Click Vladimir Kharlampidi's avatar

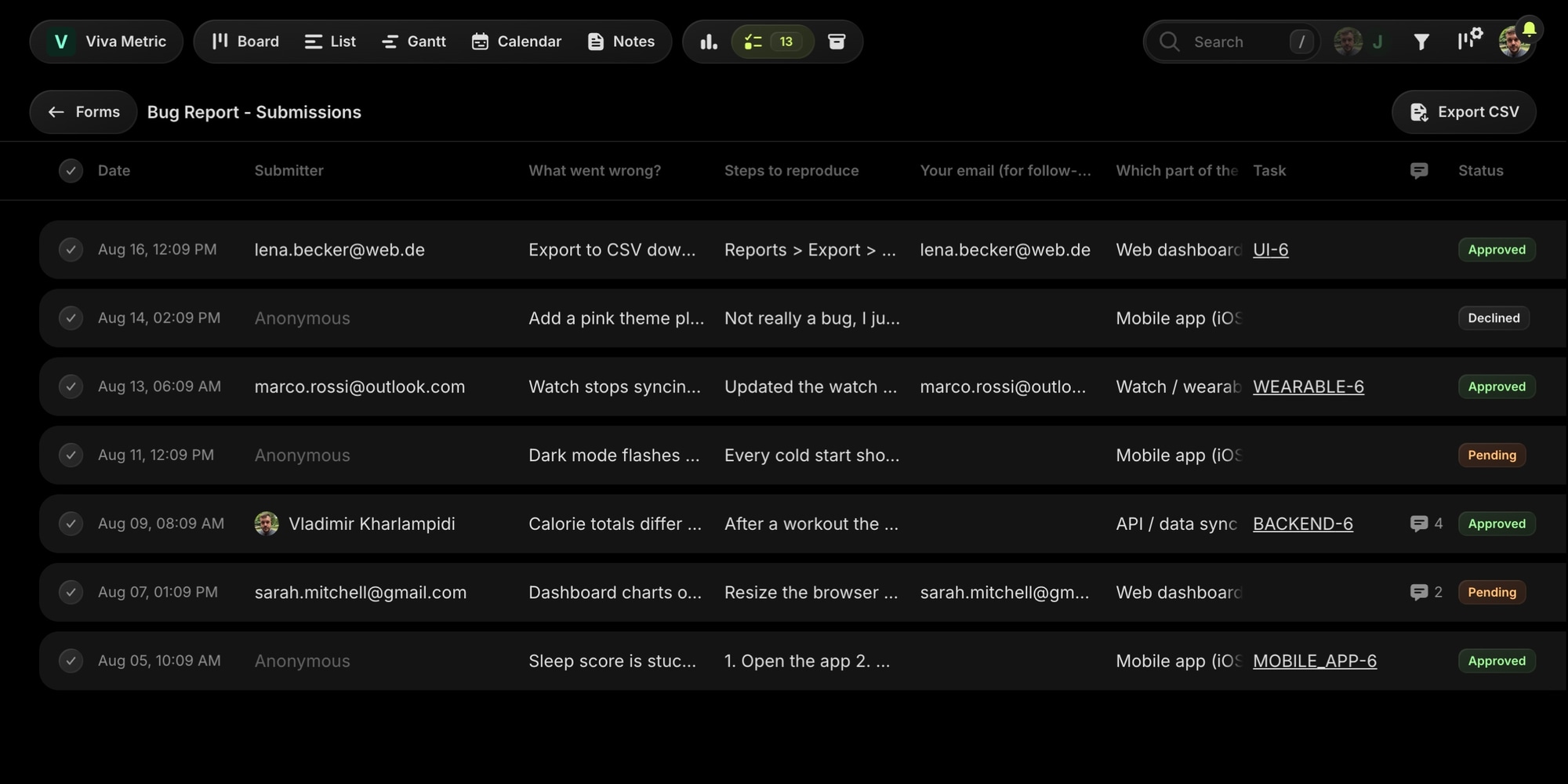(267, 524)
